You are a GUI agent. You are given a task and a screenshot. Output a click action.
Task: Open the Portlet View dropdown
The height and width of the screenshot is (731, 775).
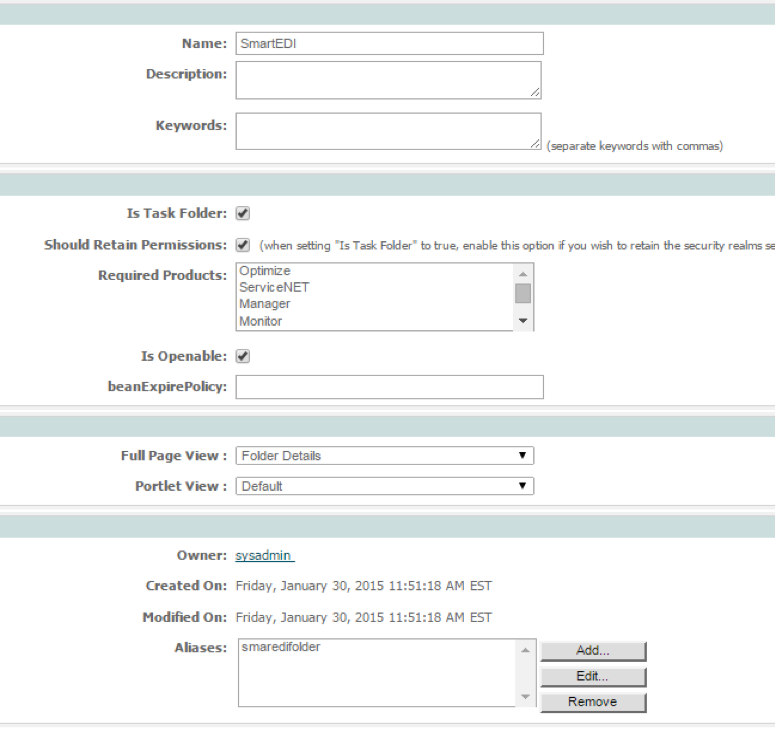pos(385,486)
